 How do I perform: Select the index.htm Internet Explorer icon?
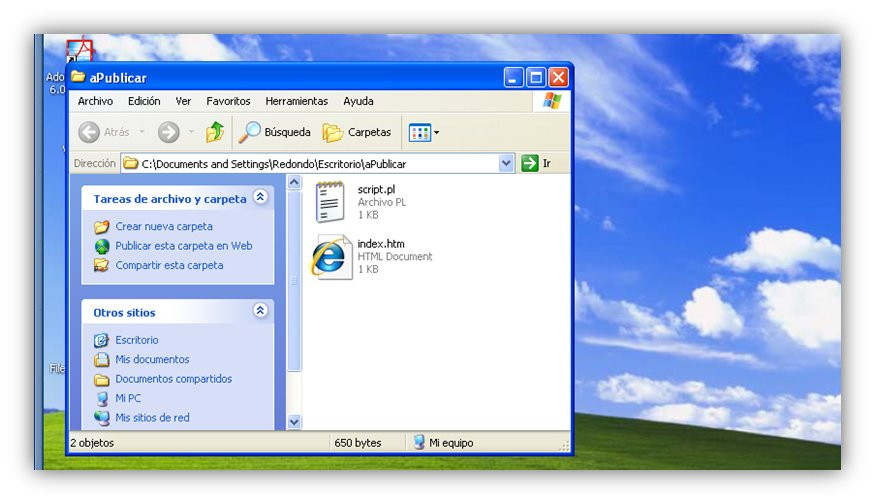coord(330,257)
